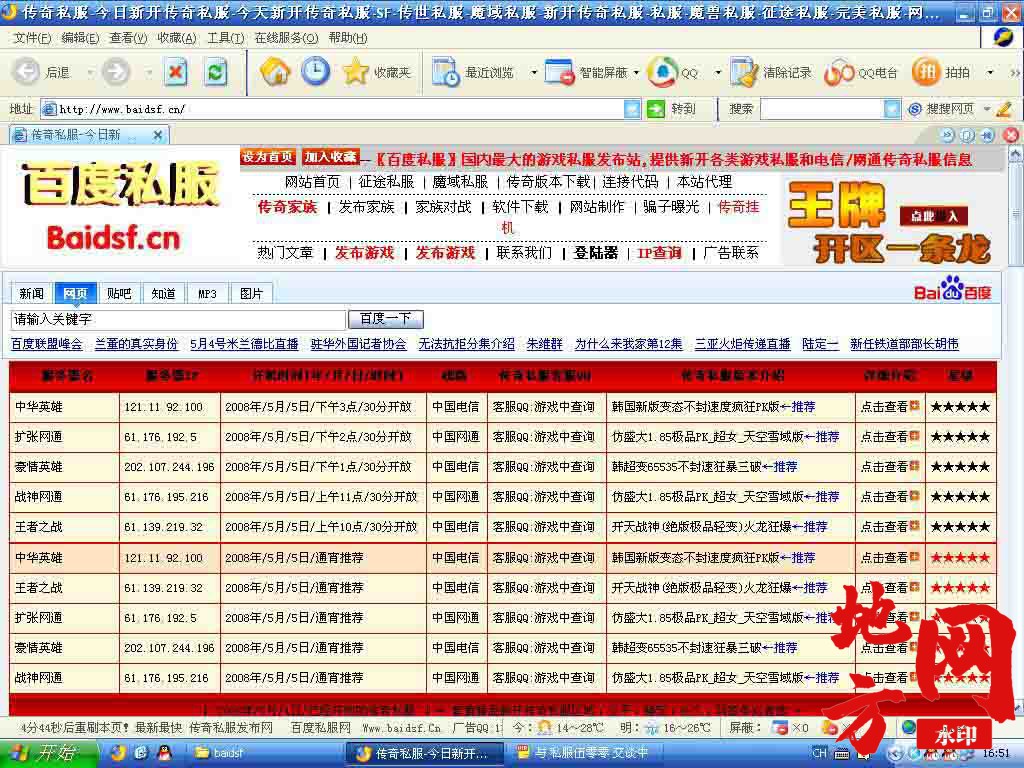This screenshot has width=1024, height=768.
Task: Open the search box dropdown arrow
Action: click(891, 109)
